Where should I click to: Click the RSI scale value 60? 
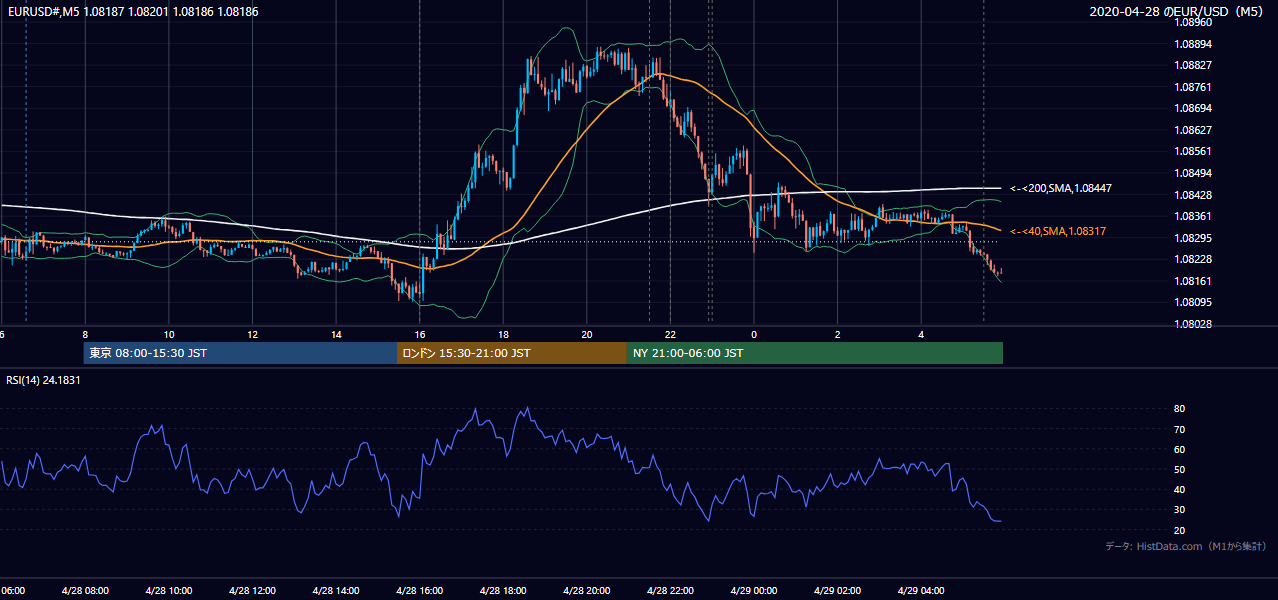[x=1180, y=449]
